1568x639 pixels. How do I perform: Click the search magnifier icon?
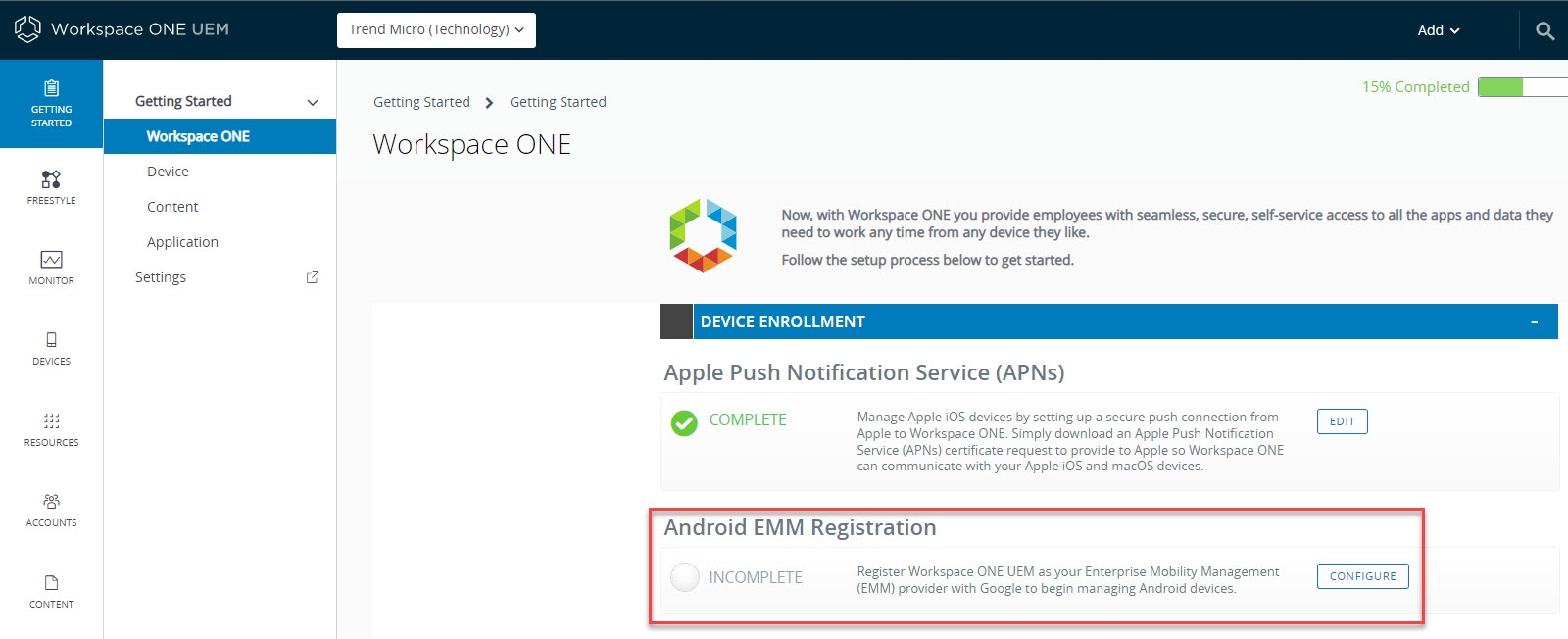[x=1544, y=30]
